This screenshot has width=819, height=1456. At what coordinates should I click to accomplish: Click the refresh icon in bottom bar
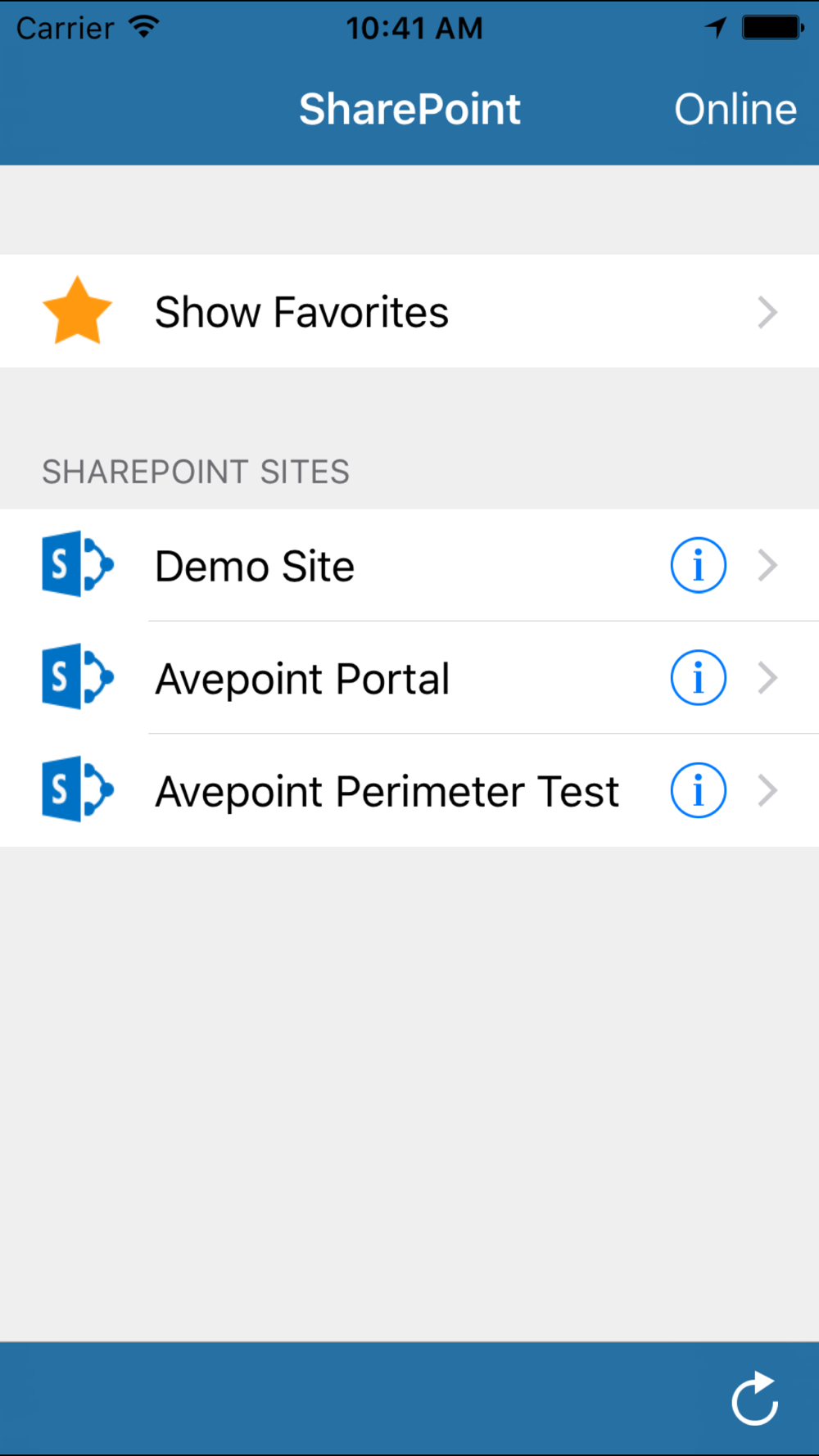(754, 1399)
